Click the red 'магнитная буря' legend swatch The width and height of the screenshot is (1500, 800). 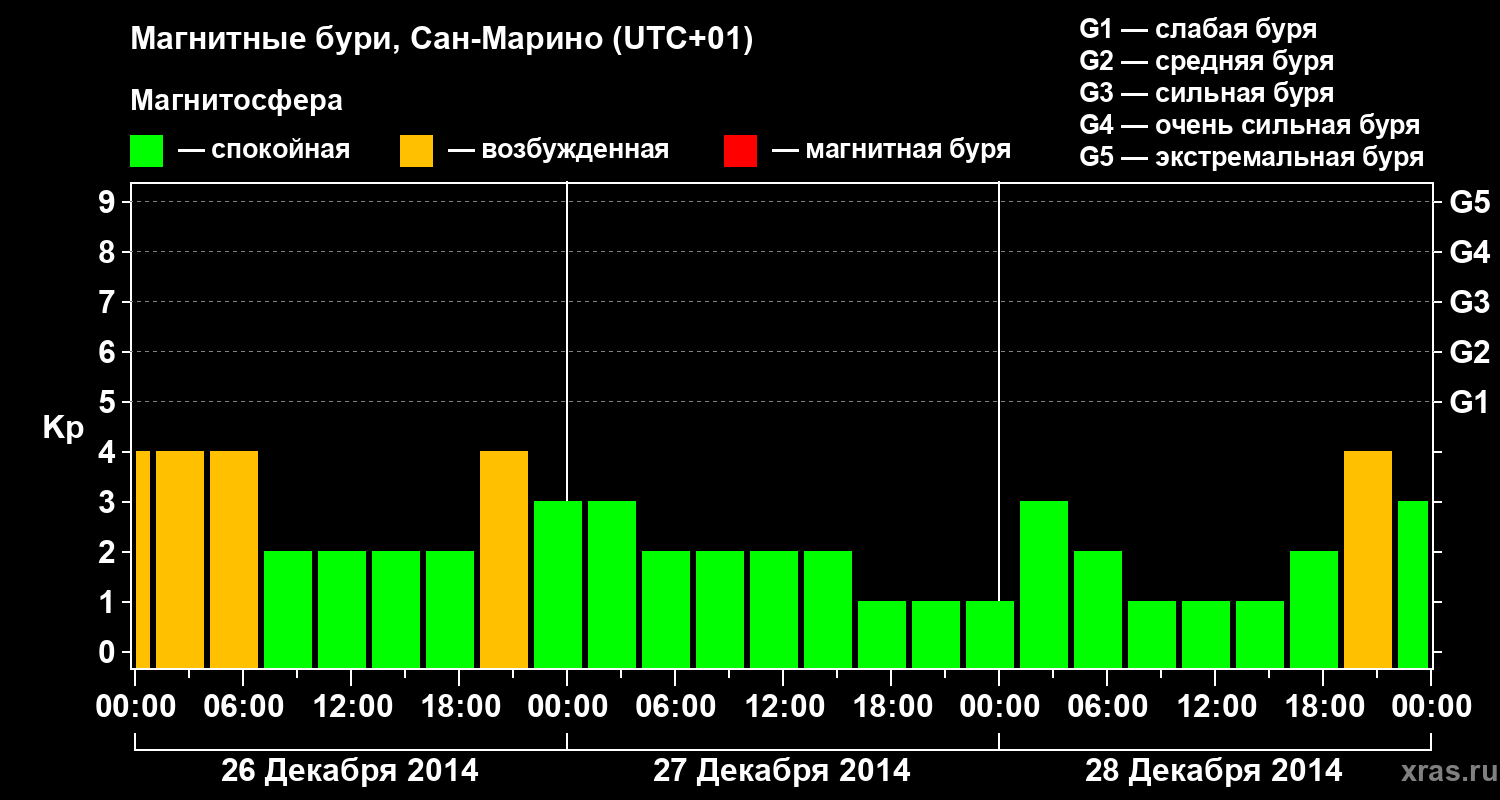click(740, 151)
